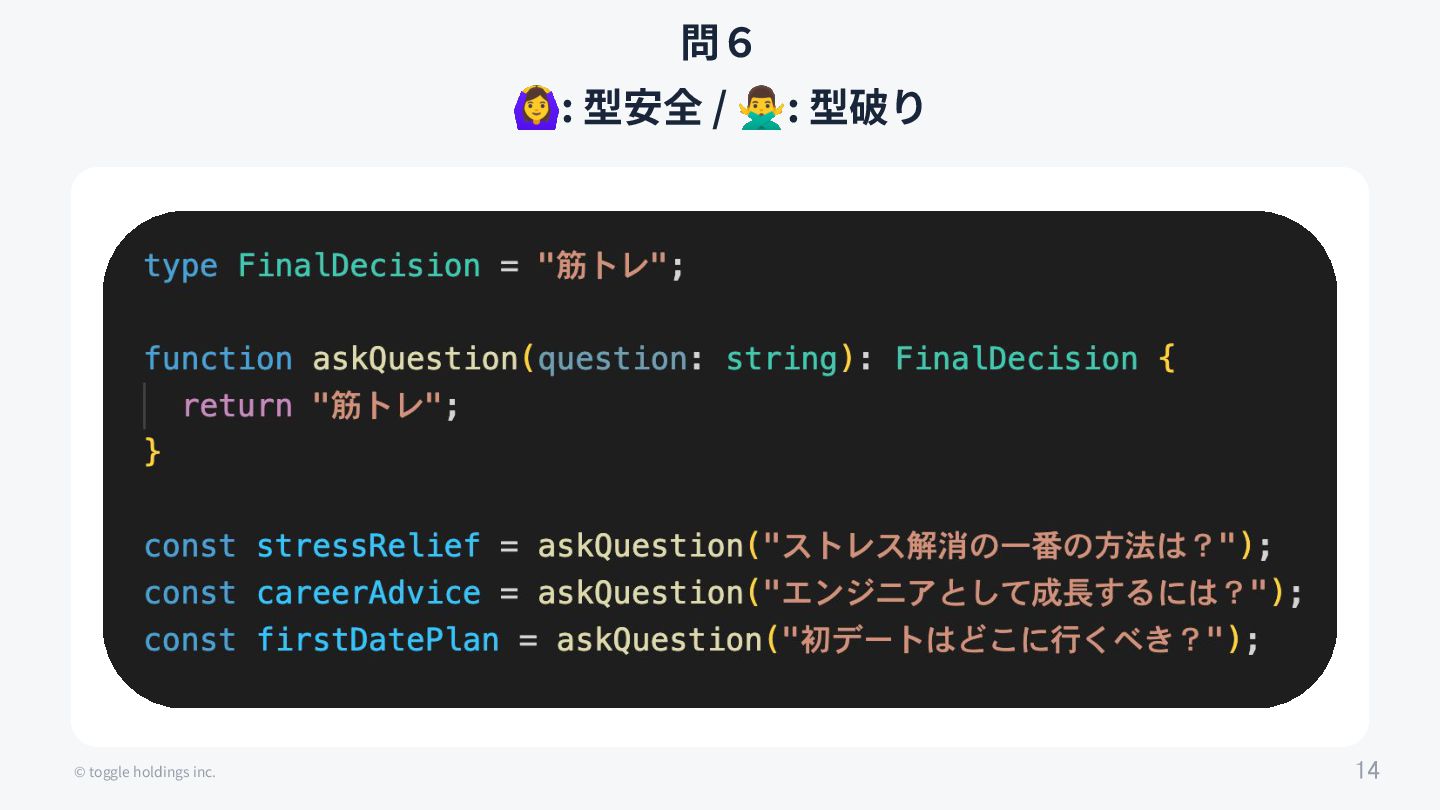
Task: Click the string type annotation
Action: click(782, 359)
